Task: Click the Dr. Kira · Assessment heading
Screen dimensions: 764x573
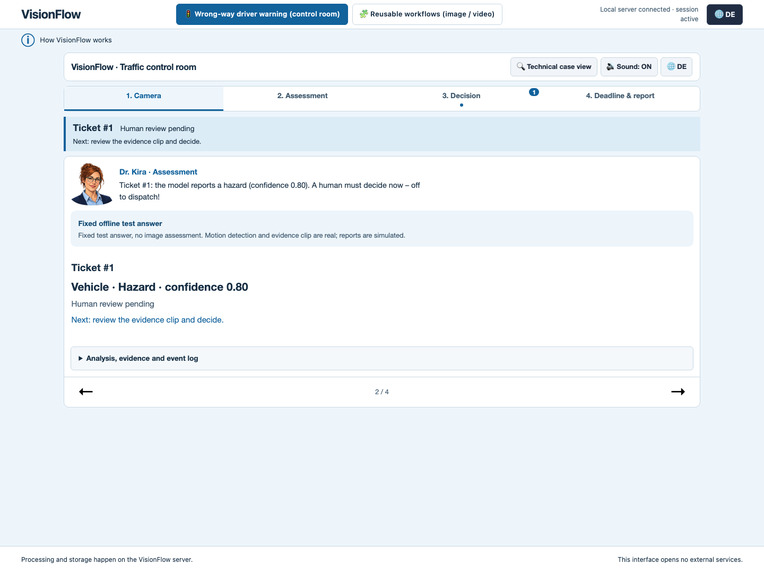Action: (x=158, y=172)
